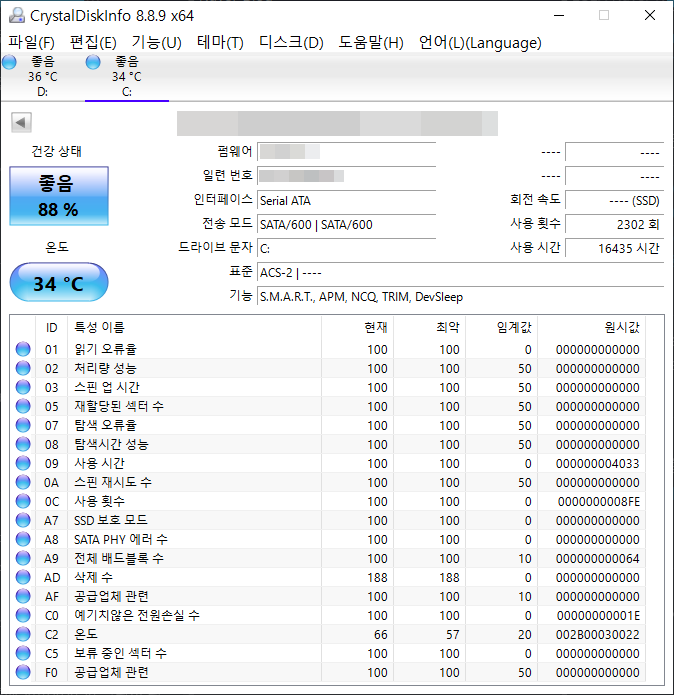Click the 인터페이스 field showing Serial ATA
Image resolution: width=674 pixels, height=695 pixels.
(x=347, y=200)
